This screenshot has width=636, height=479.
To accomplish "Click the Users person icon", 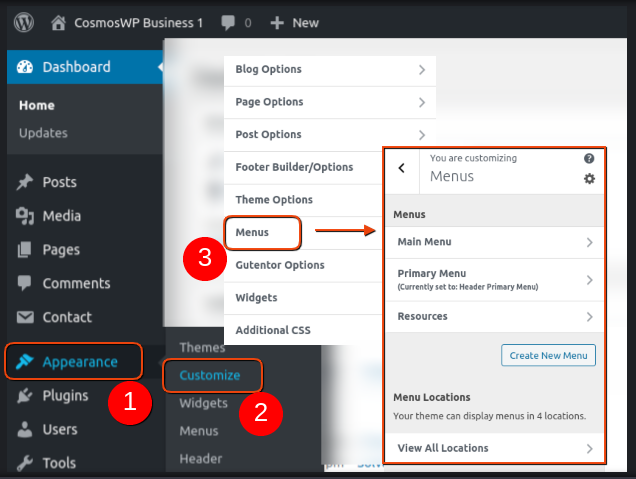I will click(x=25, y=430).
